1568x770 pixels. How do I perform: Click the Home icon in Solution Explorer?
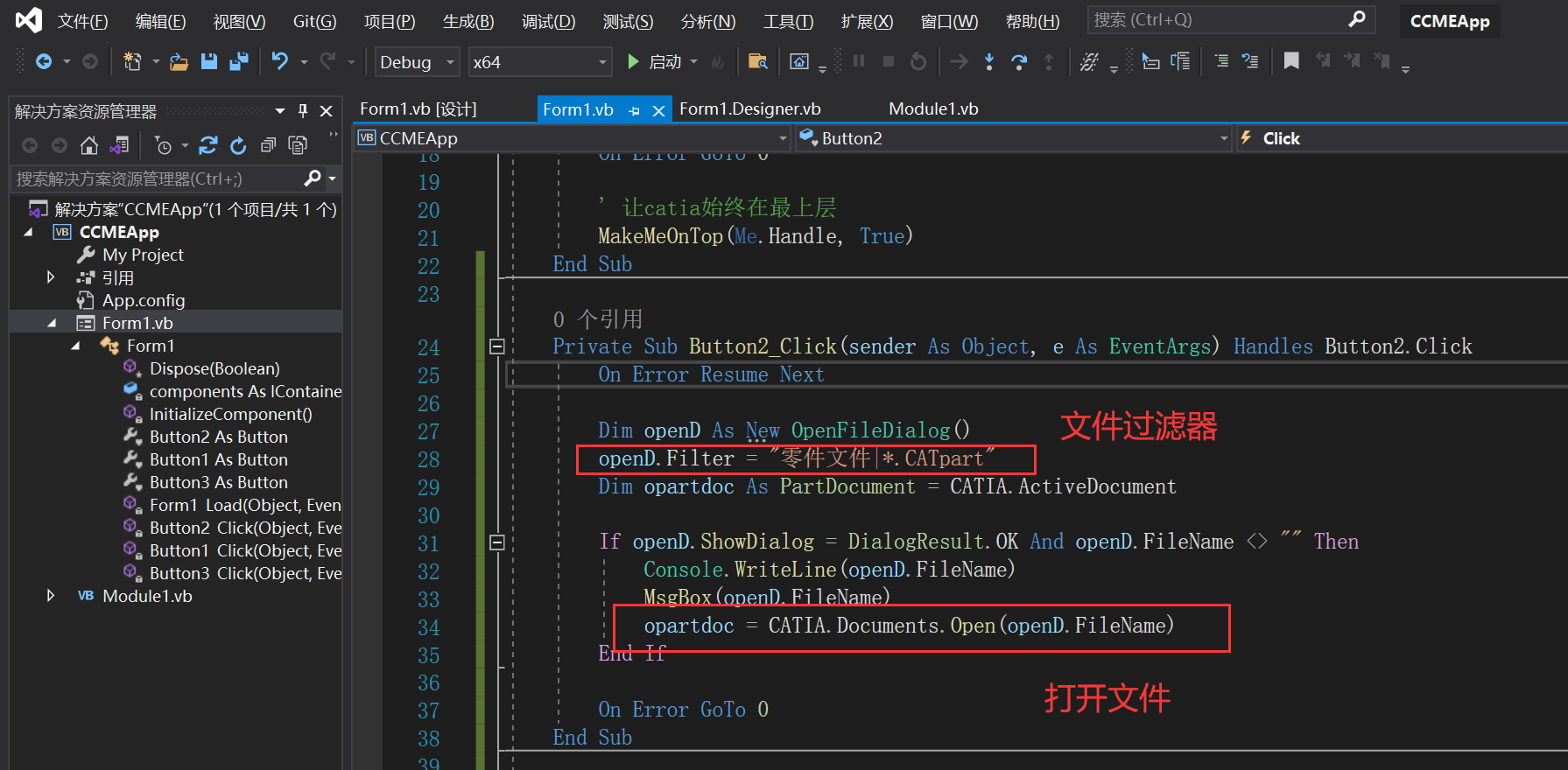pyautogui.click(x=89, y=145)
